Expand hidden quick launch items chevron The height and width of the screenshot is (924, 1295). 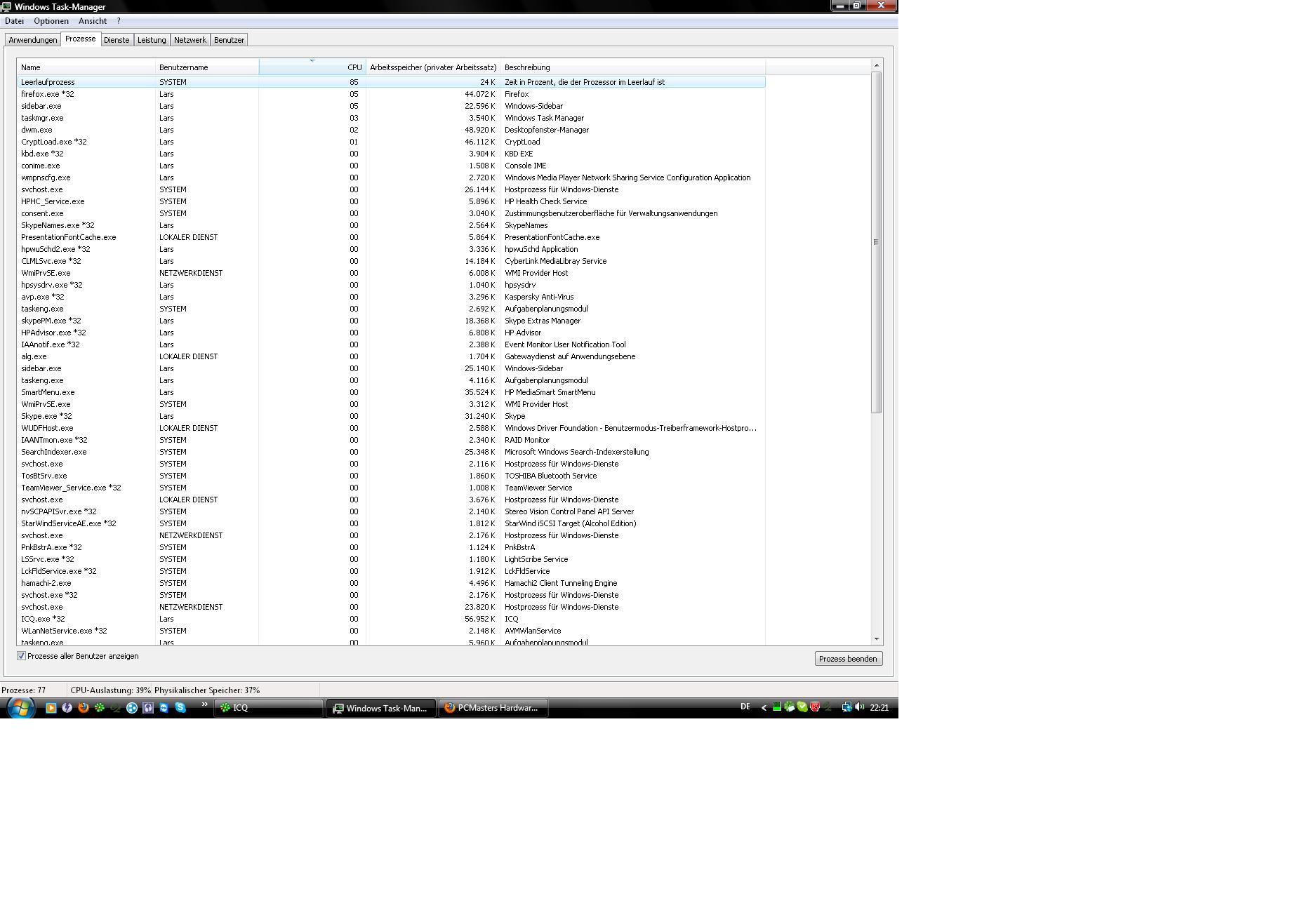click(204, 704)
